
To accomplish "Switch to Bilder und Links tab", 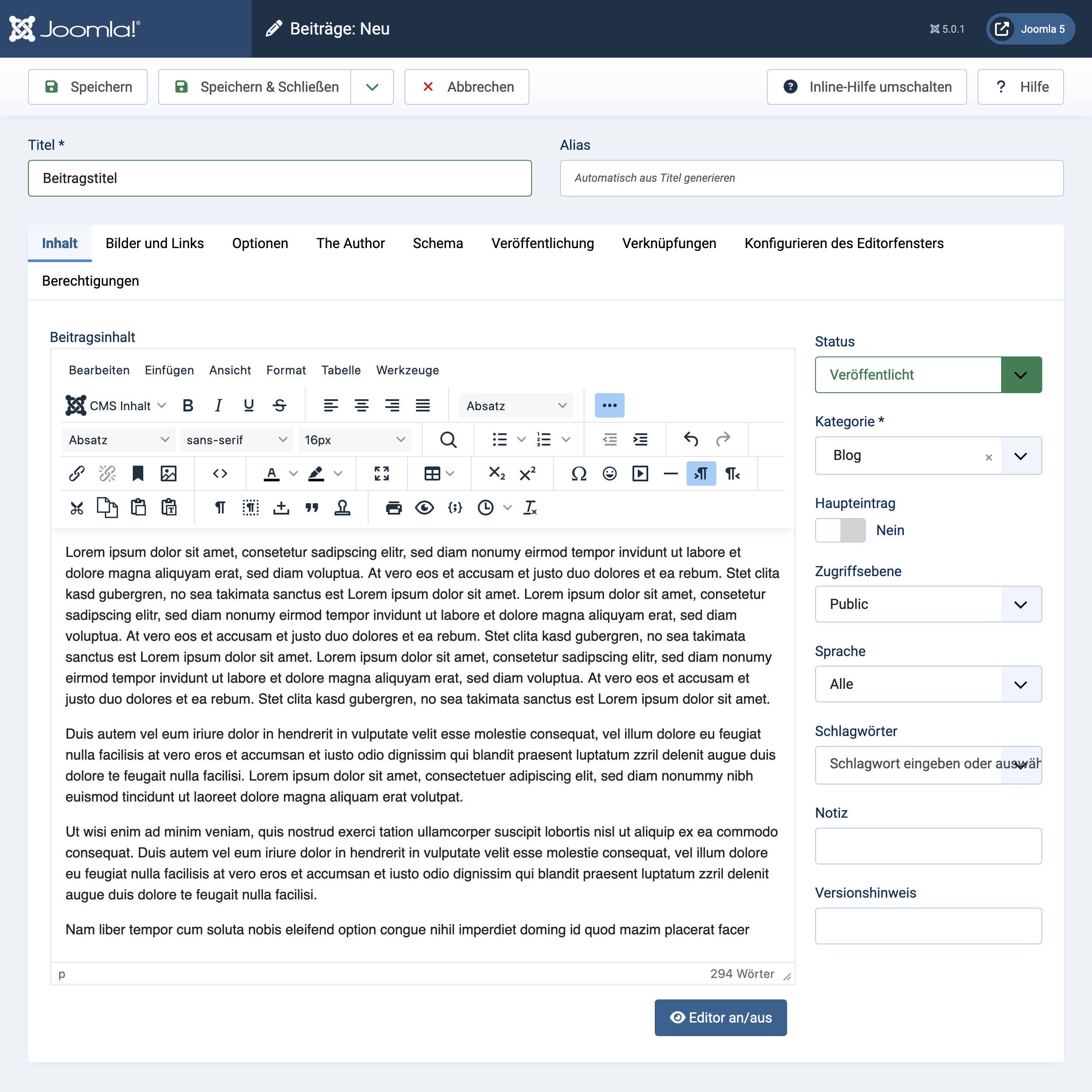I will pos(154,243).
